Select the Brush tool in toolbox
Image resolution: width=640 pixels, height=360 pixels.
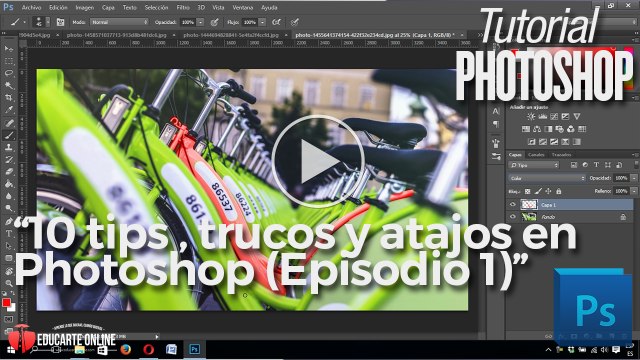9,135
